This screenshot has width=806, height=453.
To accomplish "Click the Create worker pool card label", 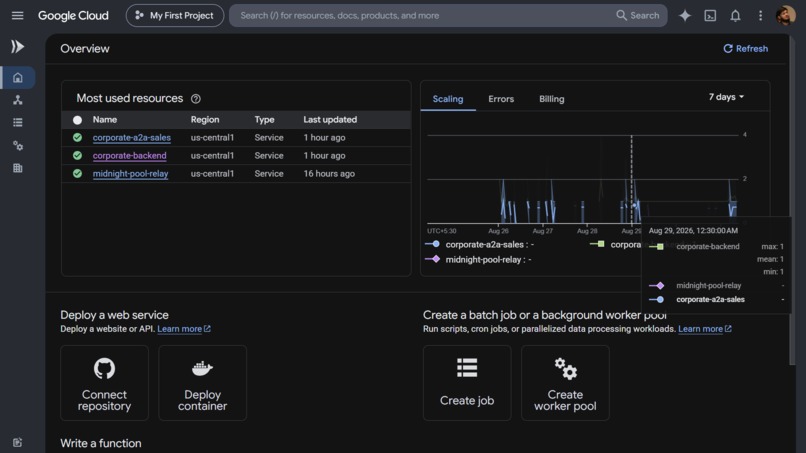I will (x=565, y=400).
